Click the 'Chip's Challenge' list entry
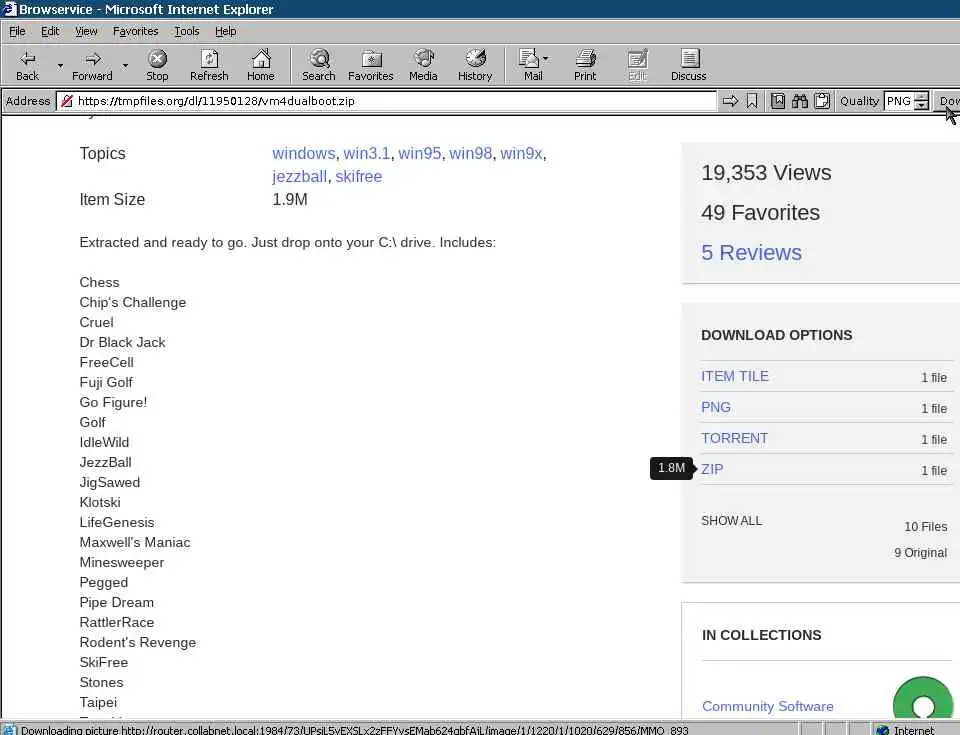The width and height of the screenshot is (960, 735). tap(132, 303)
